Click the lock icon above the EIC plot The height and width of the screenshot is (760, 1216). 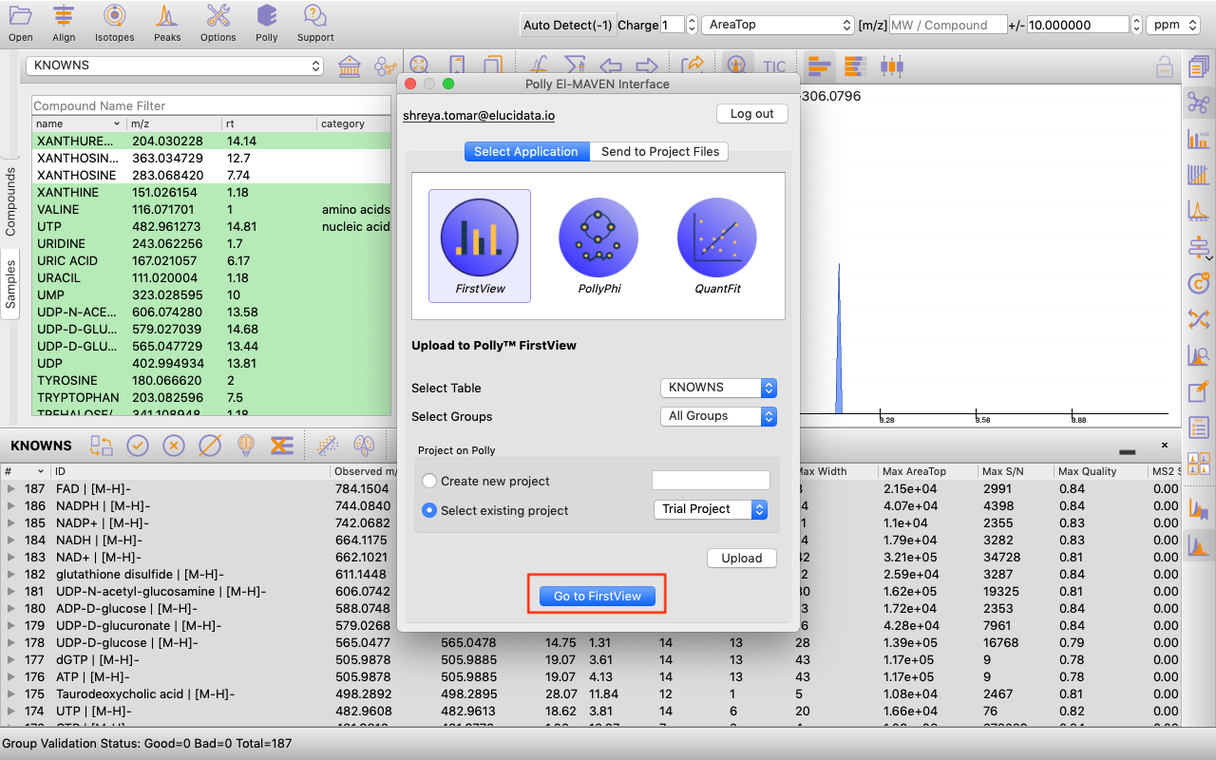(1164, 67)
